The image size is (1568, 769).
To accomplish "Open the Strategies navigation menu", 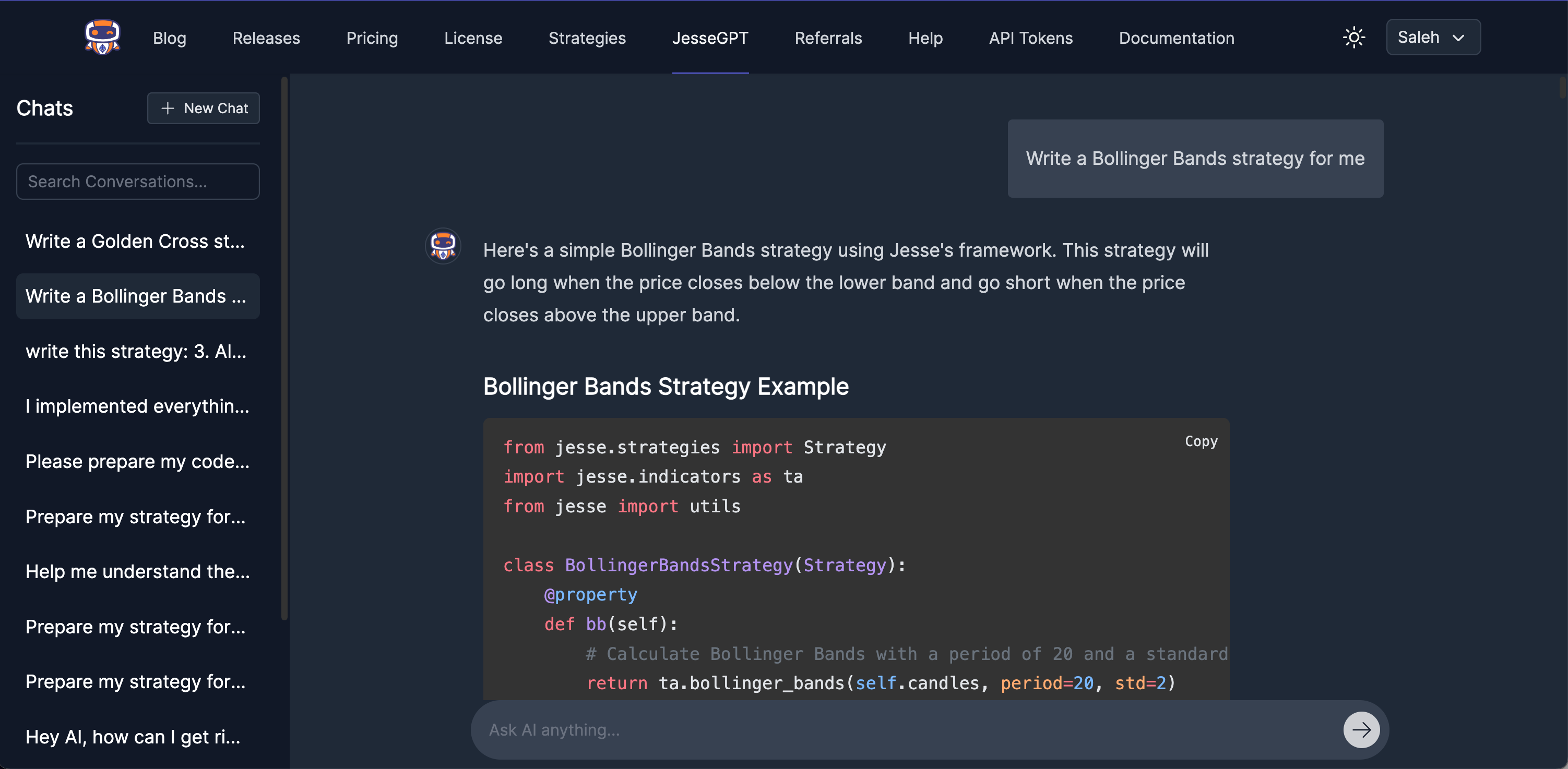I will pyautogui.click(x=587, y=37).
